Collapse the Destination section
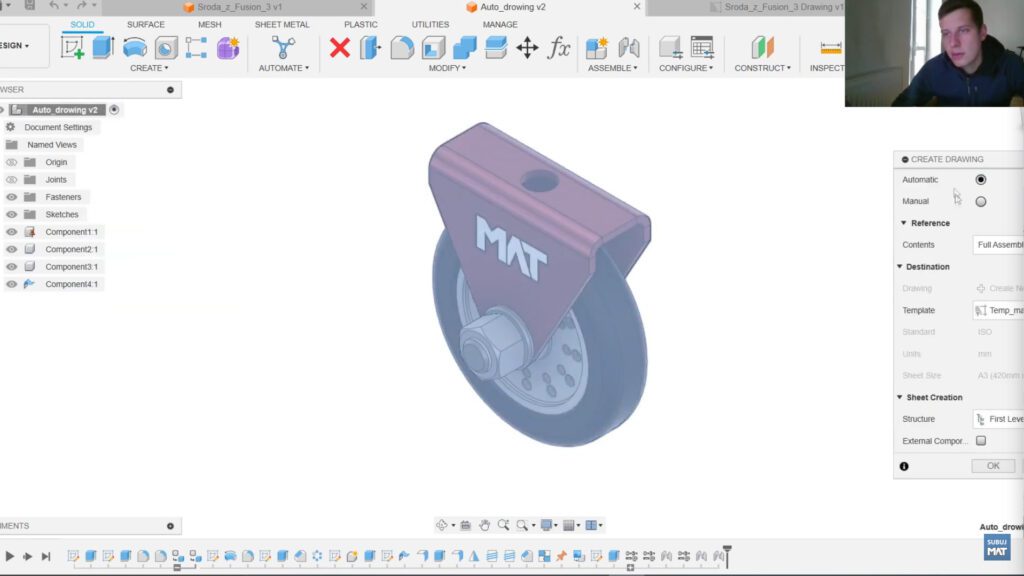The width and height of the screenshot is (1024, 576). pyautogui.click(x=899, y=266)
